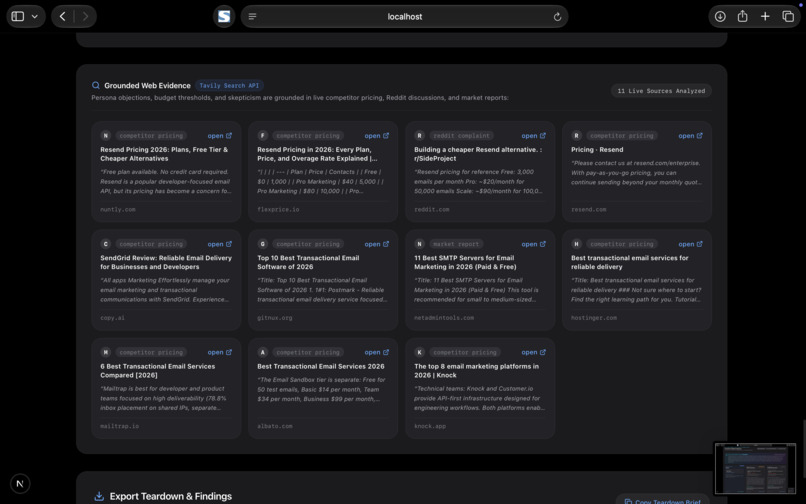Open the flexprice.io Resend Pricing source link

point(376,136)
